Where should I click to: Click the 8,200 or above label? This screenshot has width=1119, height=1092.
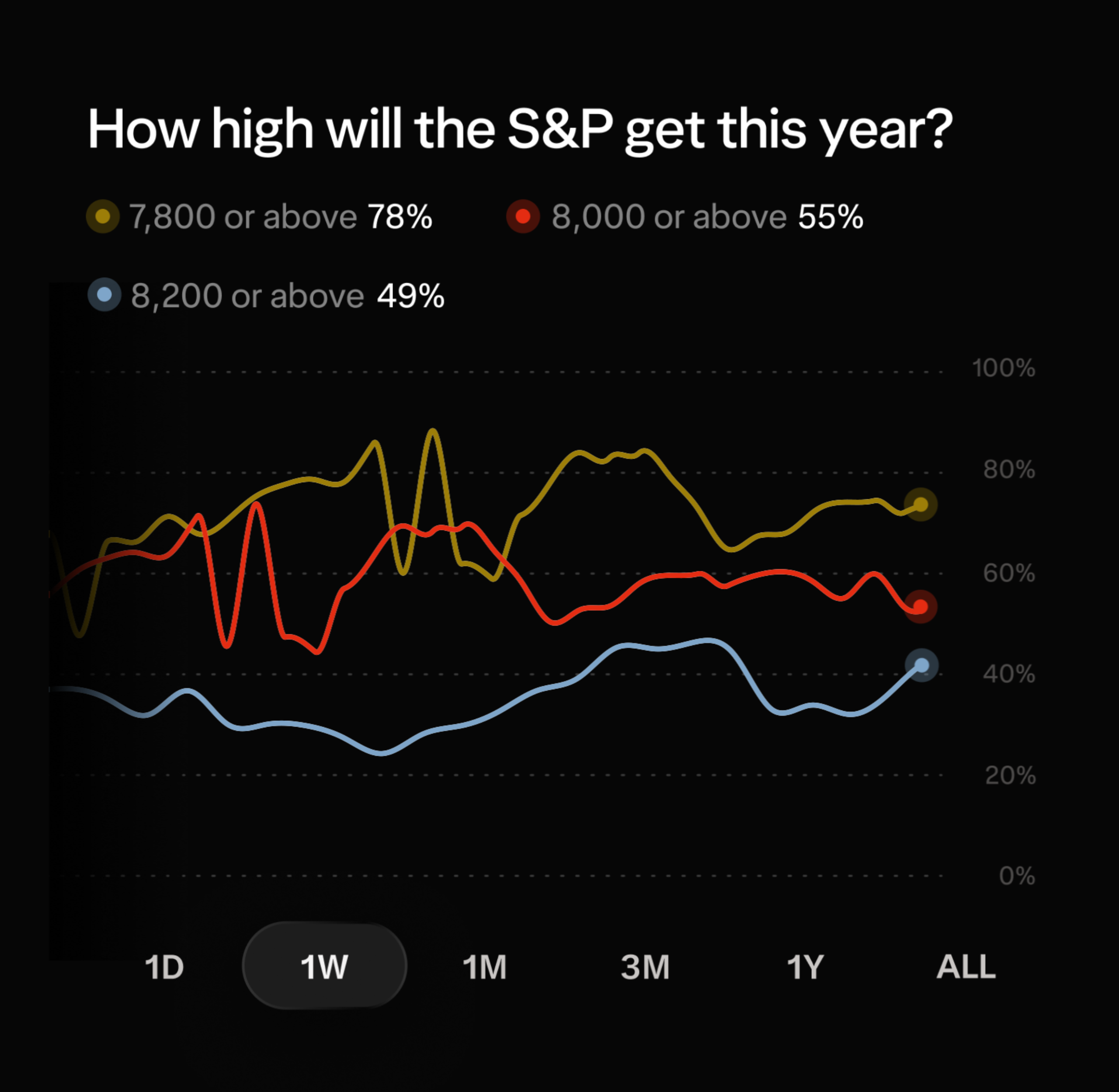pos(247,296)
